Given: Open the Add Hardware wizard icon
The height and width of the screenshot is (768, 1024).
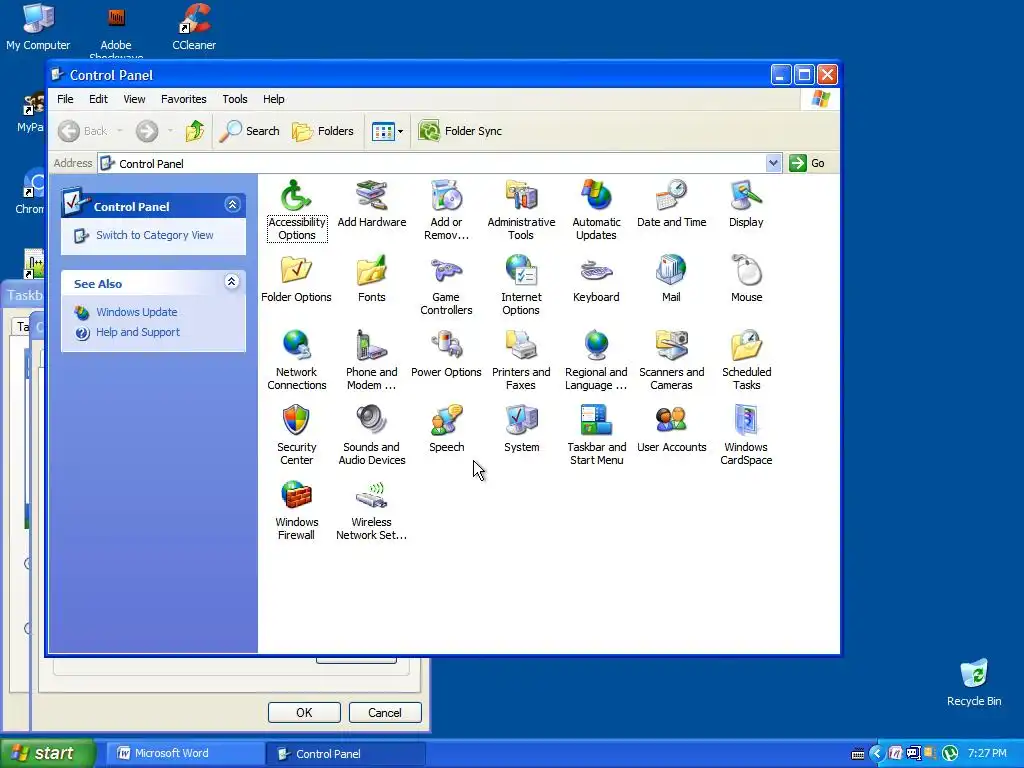Looking at the screenshot, I should click(x=372, y=204).
